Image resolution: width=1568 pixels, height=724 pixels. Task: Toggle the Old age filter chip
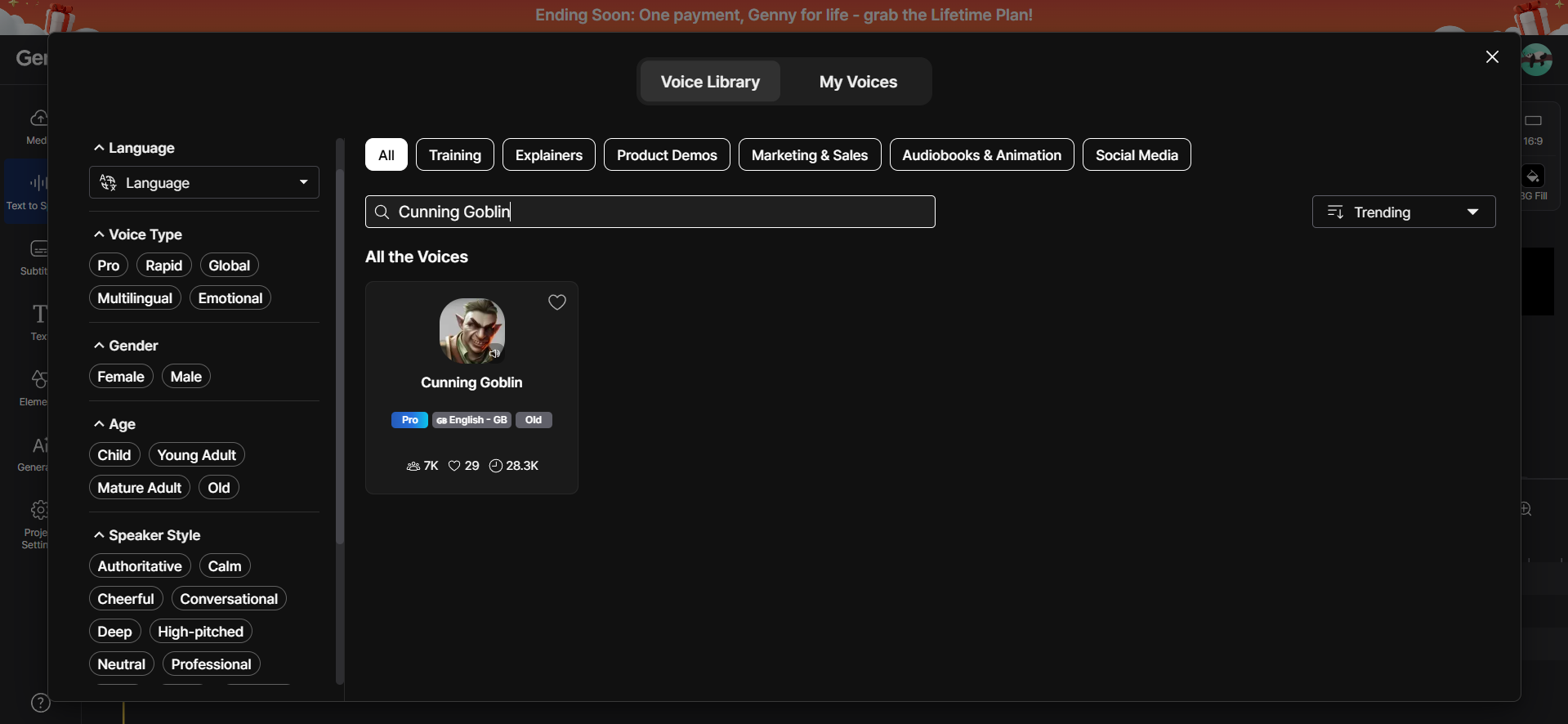tap(219, 488)
